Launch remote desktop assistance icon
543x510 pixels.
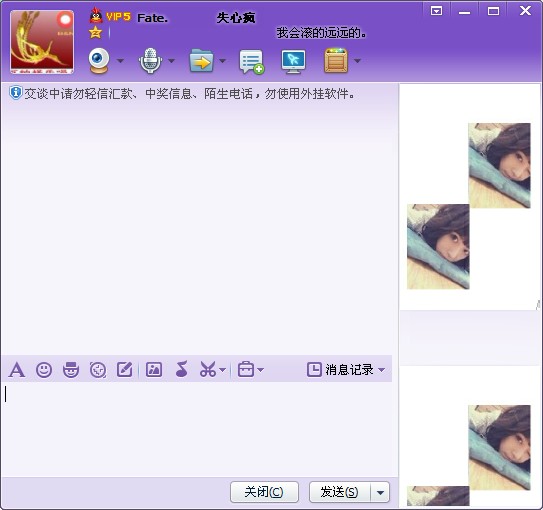coord(293,62)
